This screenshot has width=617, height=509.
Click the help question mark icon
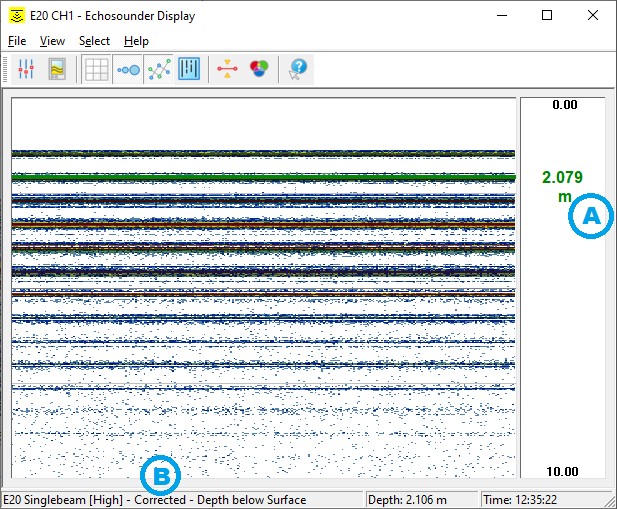(297, 70)
